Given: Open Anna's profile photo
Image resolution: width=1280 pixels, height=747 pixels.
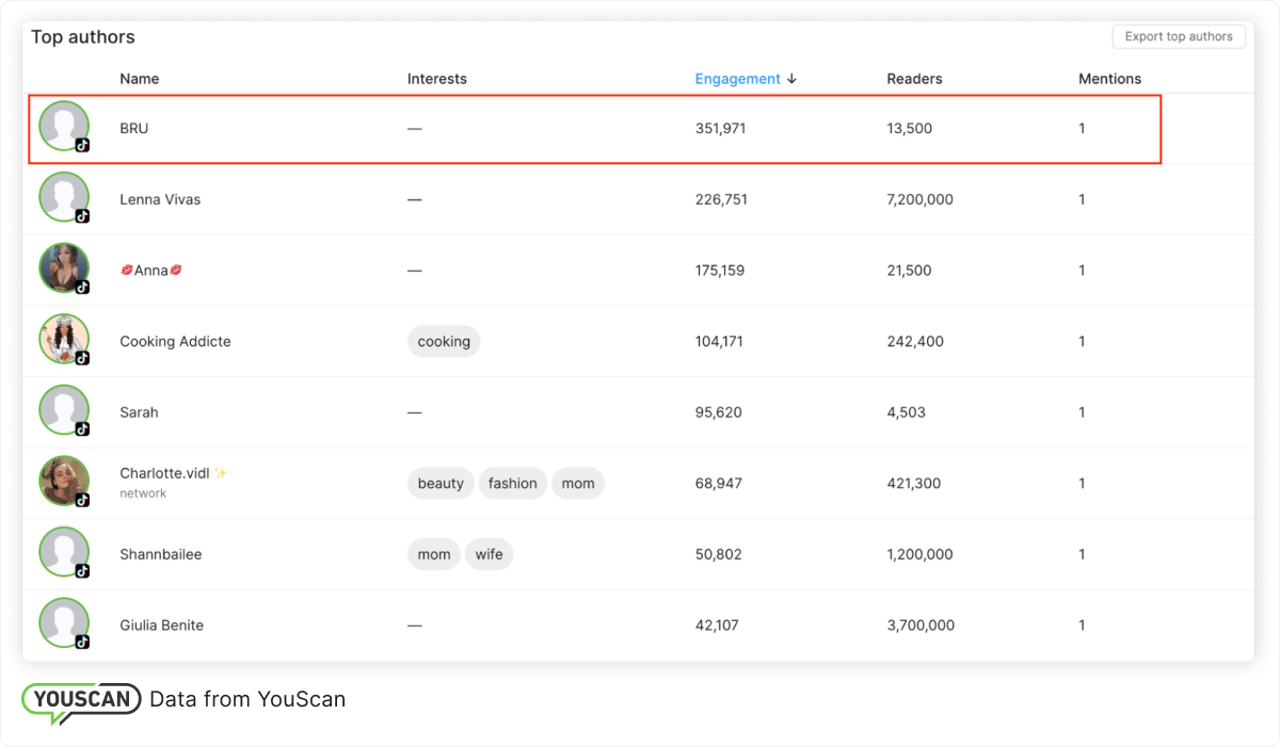Looking at the screenshot, I should click(x=64, y=269).
